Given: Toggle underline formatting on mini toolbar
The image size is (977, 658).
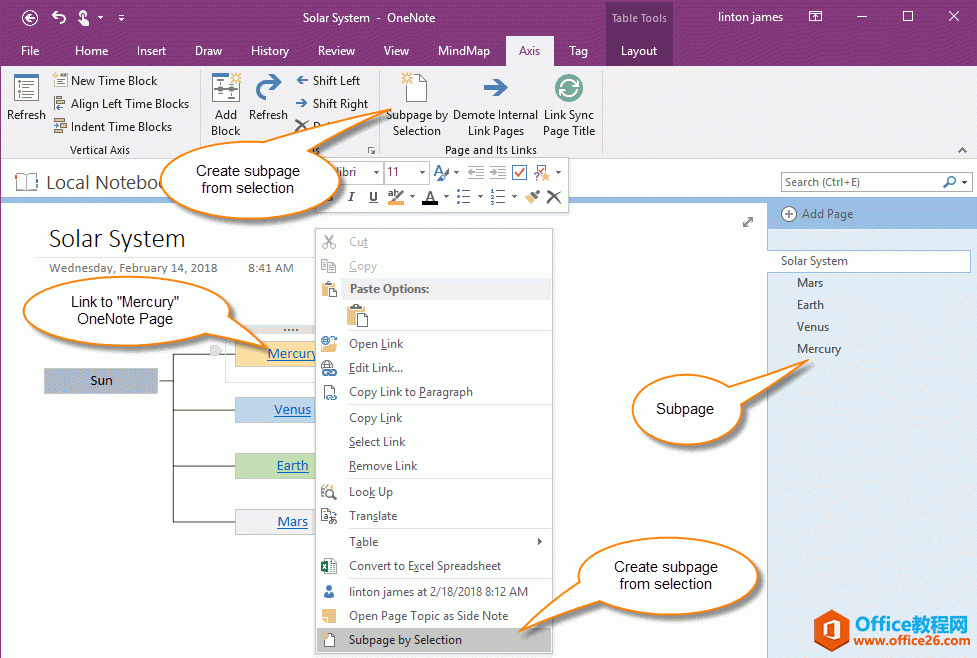Looking at the screenshot, I should (x=371, y=196).
